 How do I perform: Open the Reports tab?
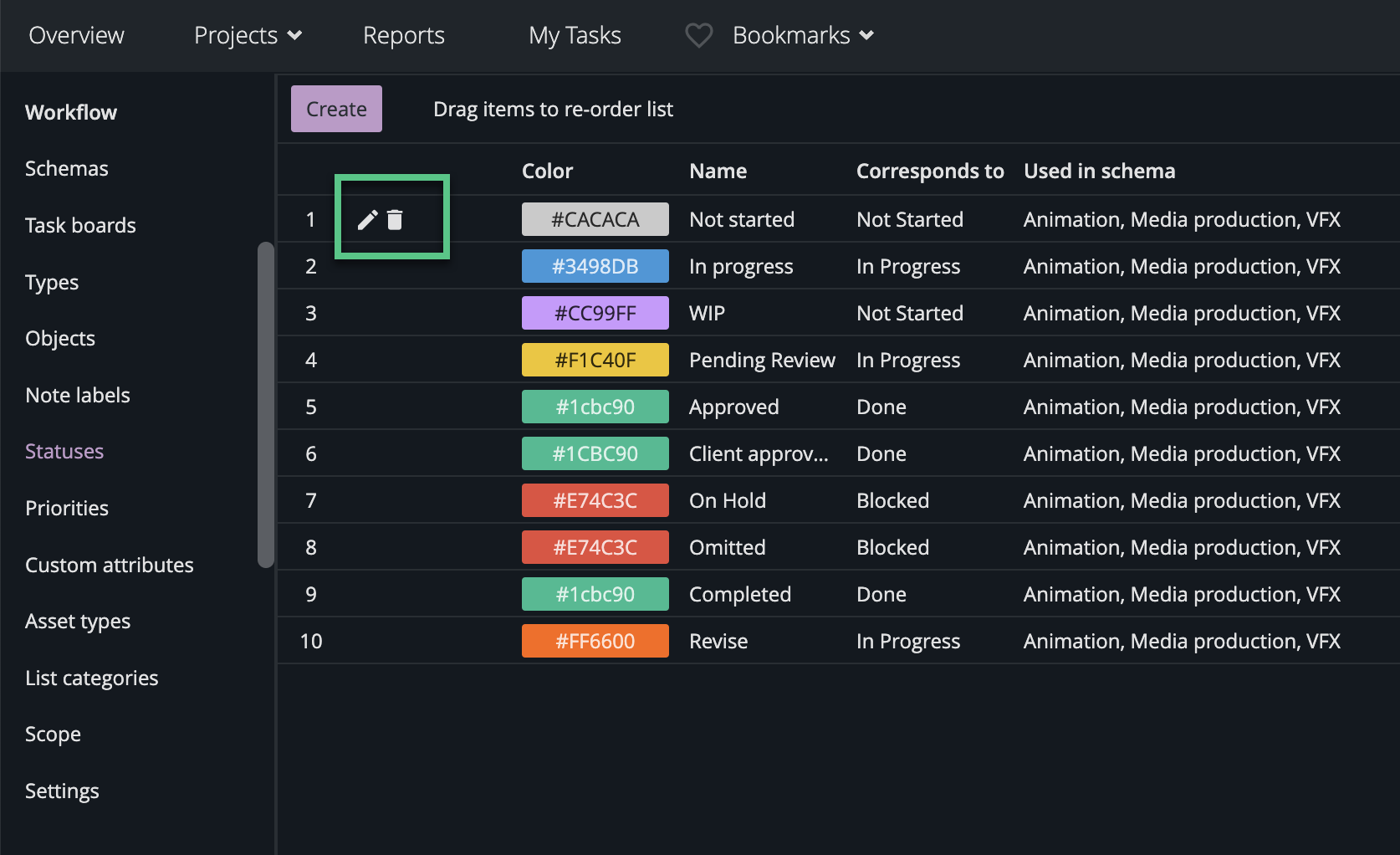[x=404, y=35]
